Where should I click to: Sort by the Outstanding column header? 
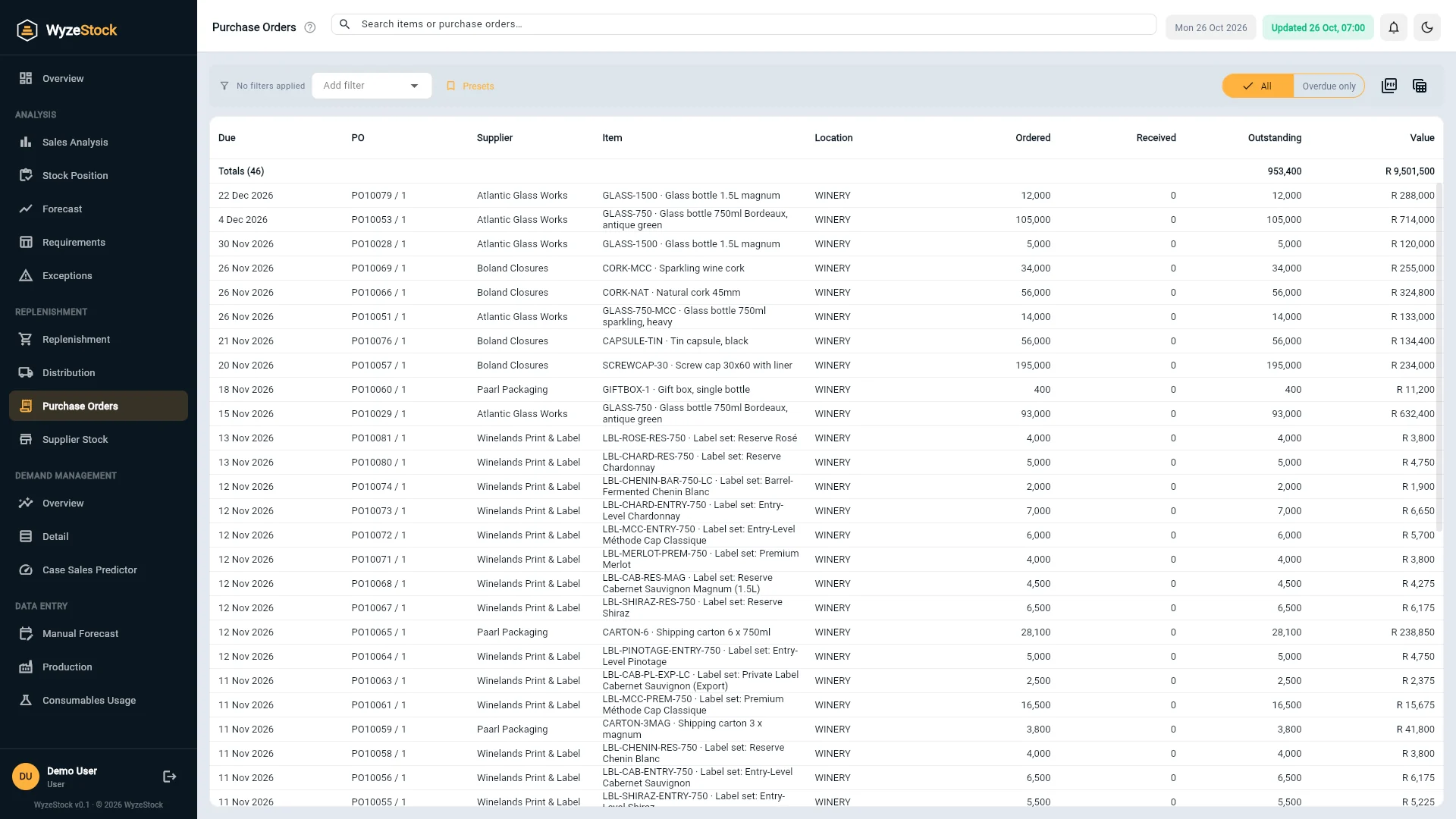click(x=1275, y=138)
